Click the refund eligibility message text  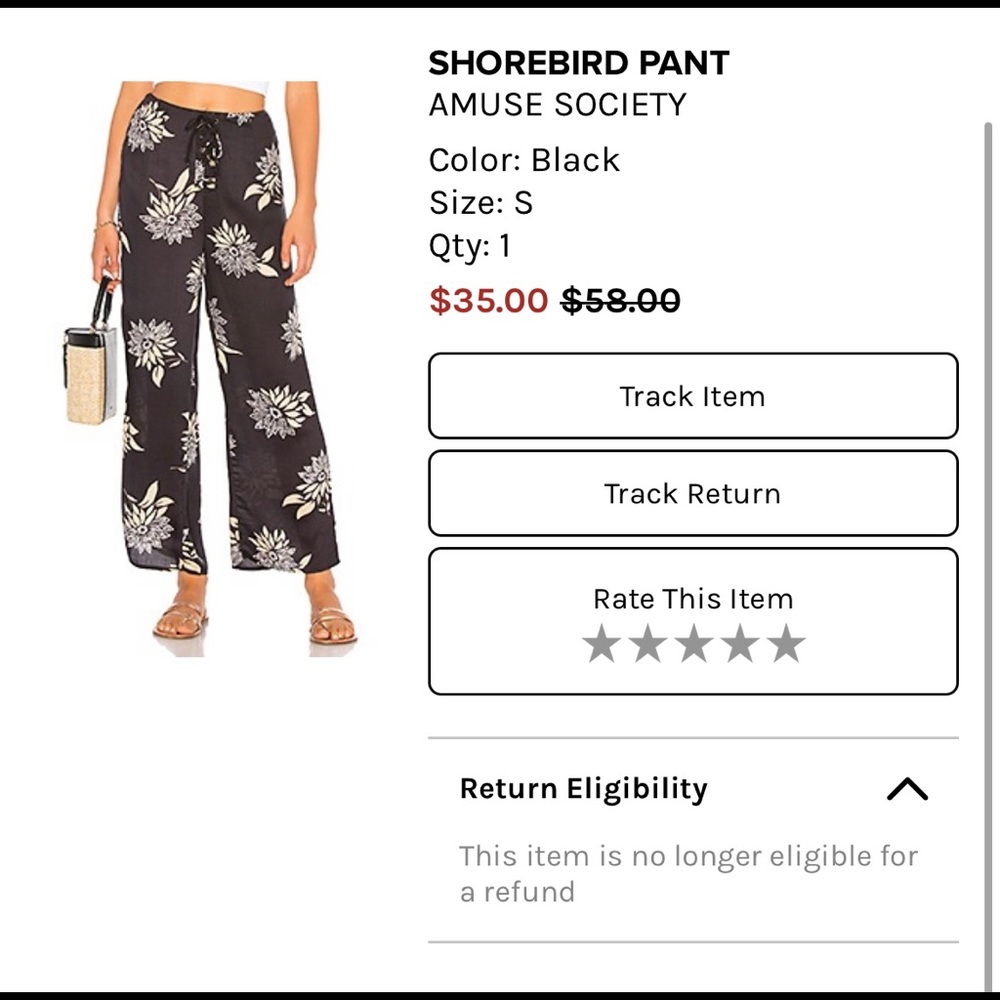[x=688, y=873]
